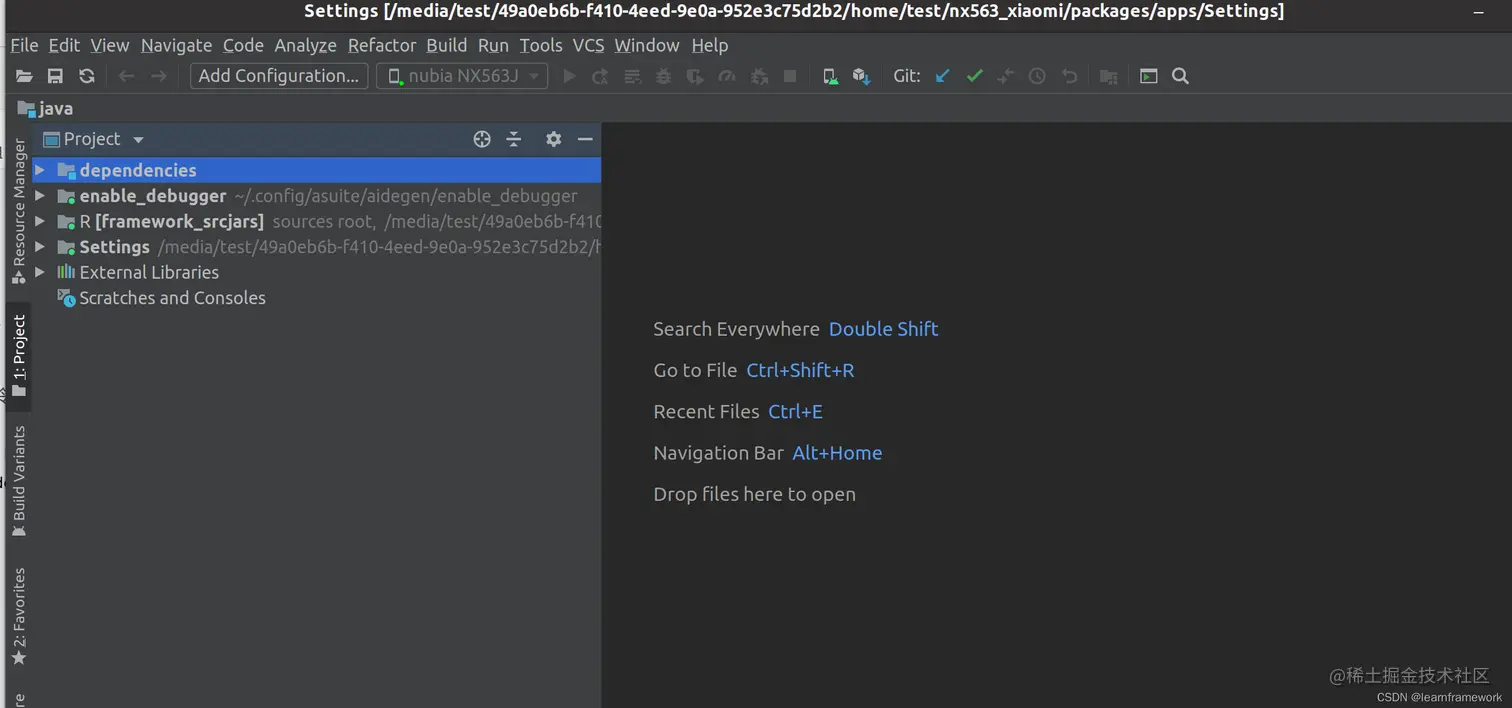1512x708 pixels.
Task: Open the Refactor menu
Action: click(382, 45)
